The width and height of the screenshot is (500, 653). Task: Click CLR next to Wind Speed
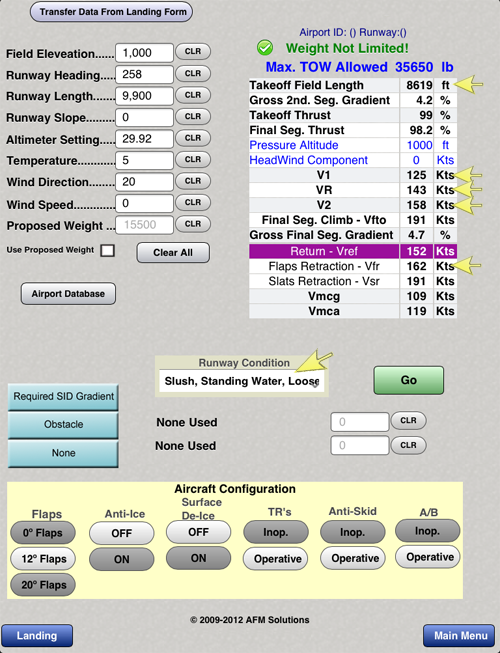click(193, 202)
